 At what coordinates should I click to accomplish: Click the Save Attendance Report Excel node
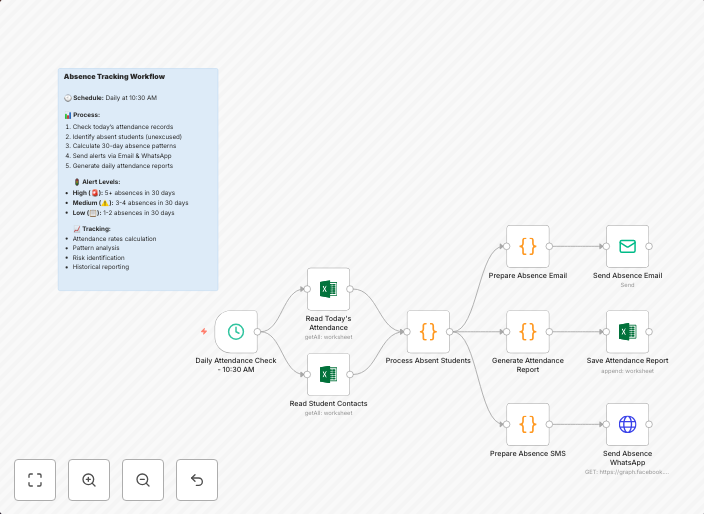tap(627, 331)
